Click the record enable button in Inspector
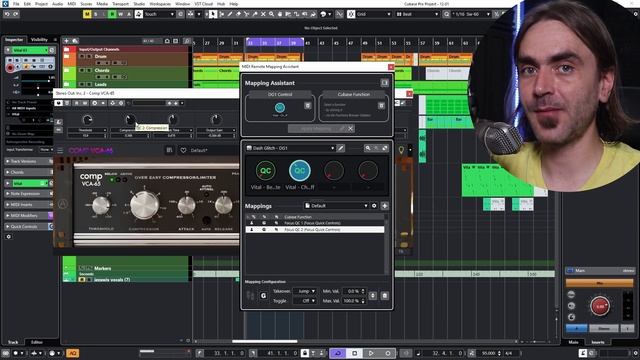640x360 pixels. pos(10,68)
